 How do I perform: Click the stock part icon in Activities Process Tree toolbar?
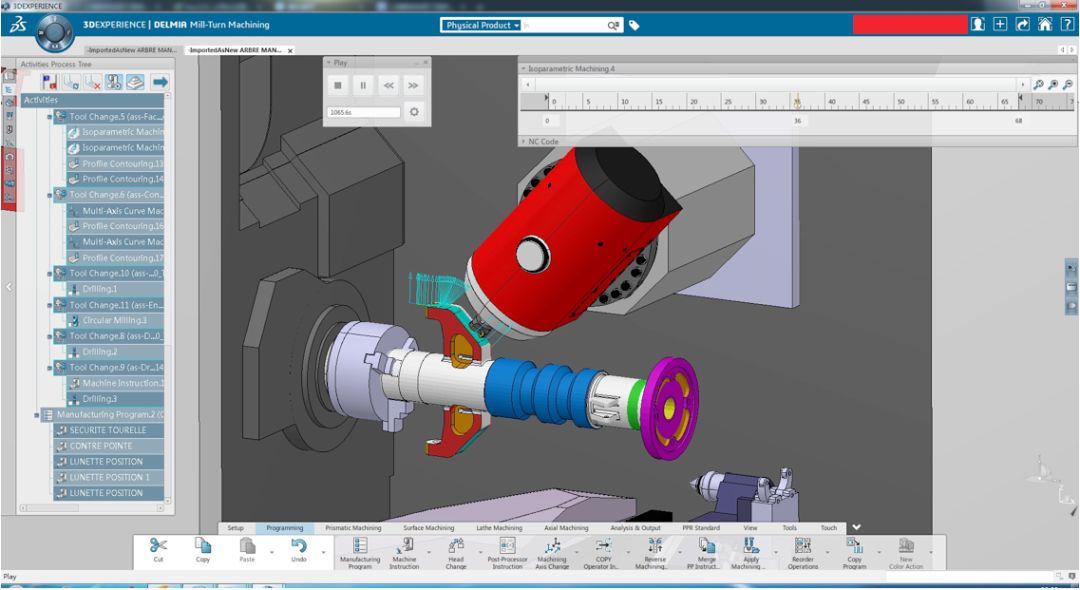tap(136, 83)
